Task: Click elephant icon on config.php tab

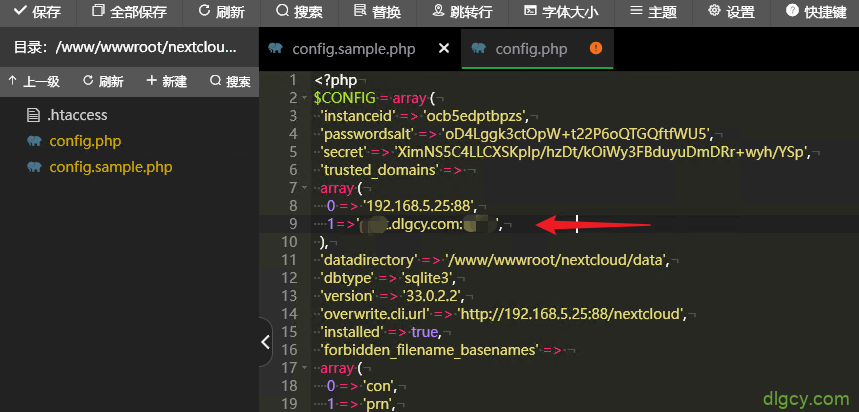Action: point(478,48)
